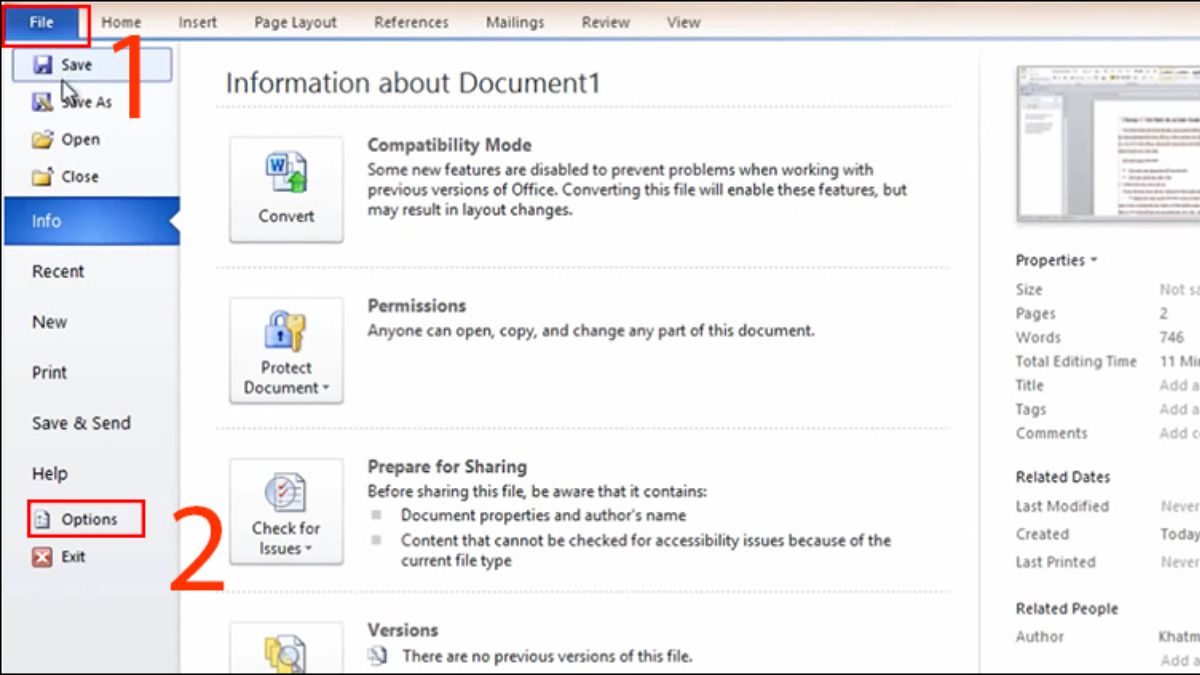Click the Save floppy disk icon

[x=43, y=65]
